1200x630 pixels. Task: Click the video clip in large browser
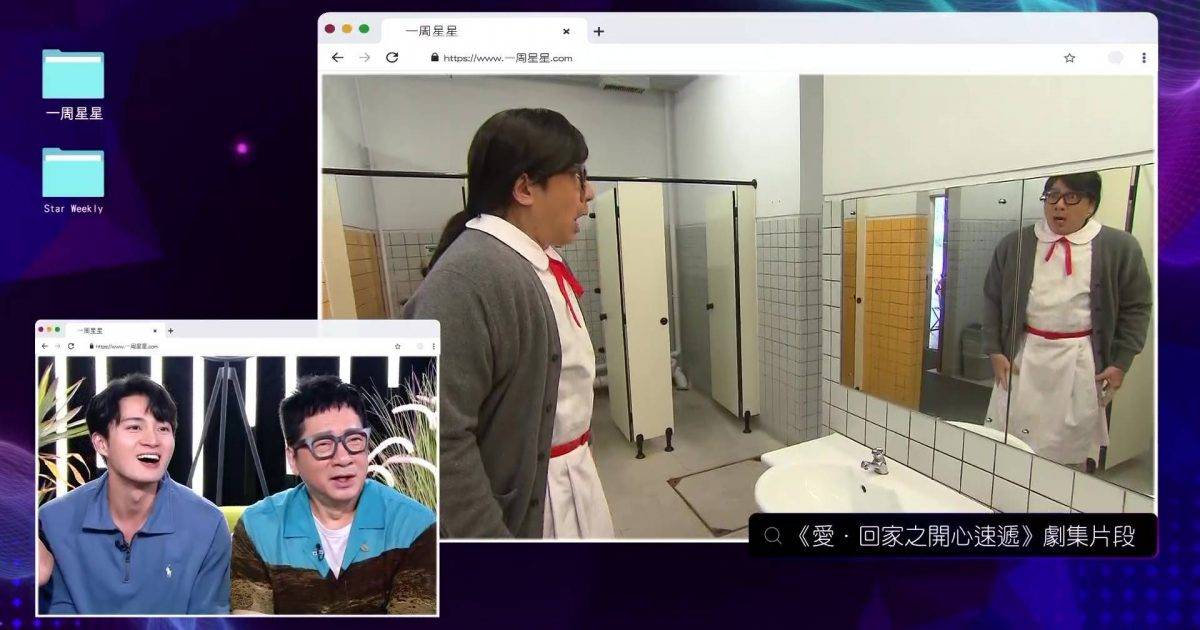point(738,306)
